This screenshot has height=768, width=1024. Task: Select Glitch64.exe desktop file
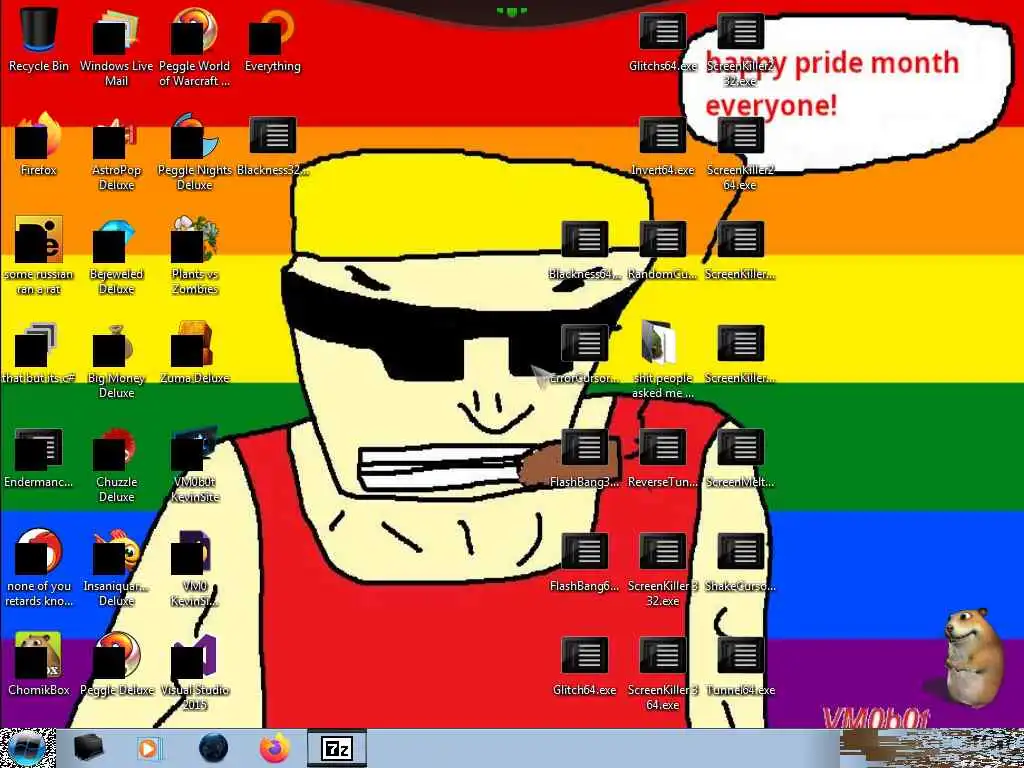(x=584, y=665)
